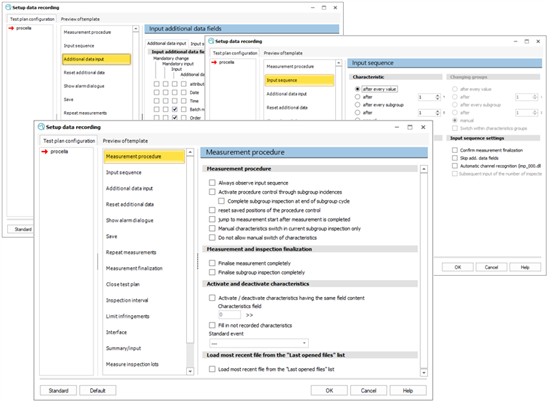Tick Complete subgroup inspection at end of cycle
This screenshot has width=549, height=403.
click(x=221, y=201)
